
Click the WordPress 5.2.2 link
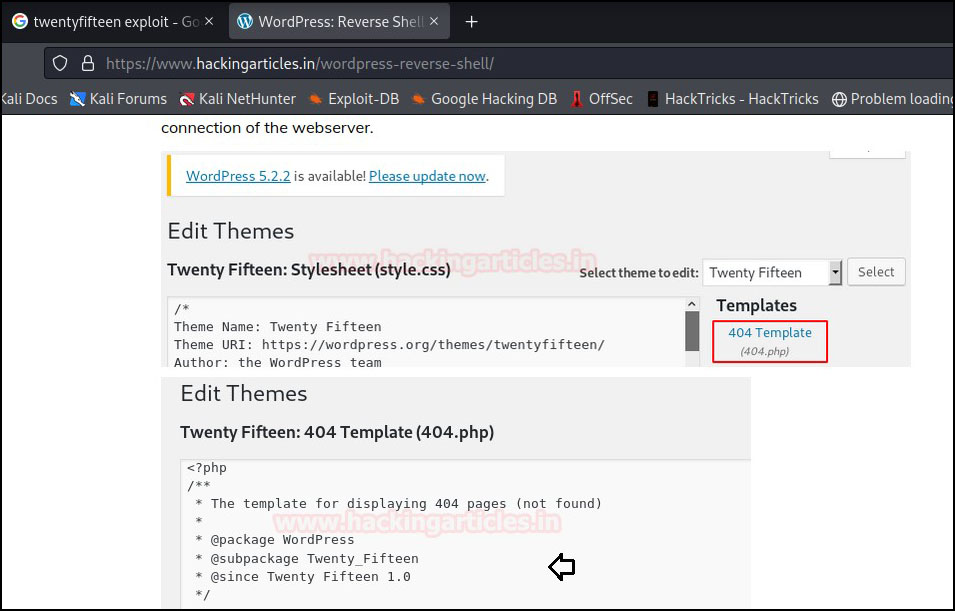tap(238, 176)
